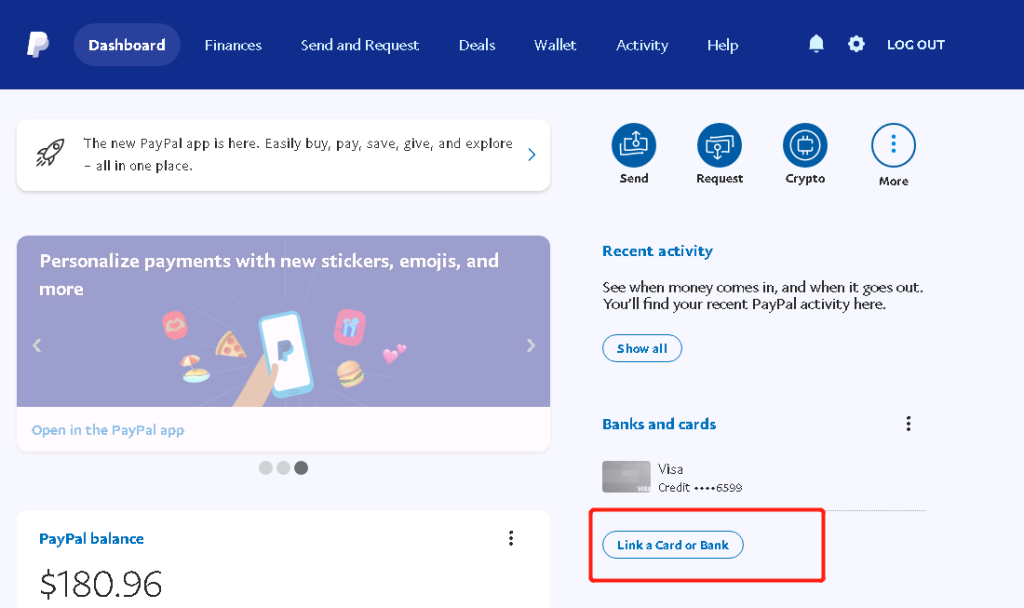Click the Request money icon
This screenshot has width=1024, height=608.
pos(719,145)
